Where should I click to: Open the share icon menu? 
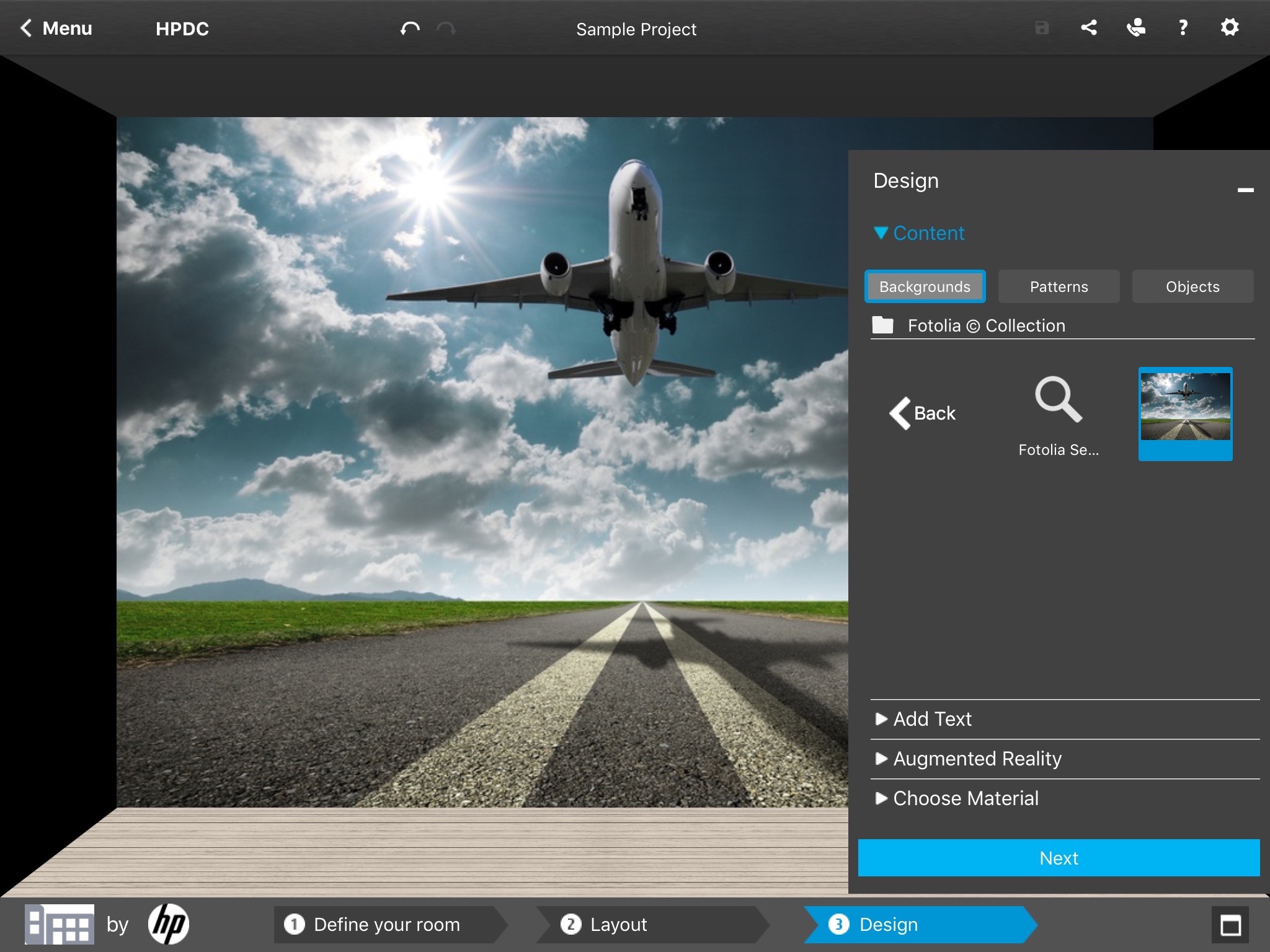1089,27
